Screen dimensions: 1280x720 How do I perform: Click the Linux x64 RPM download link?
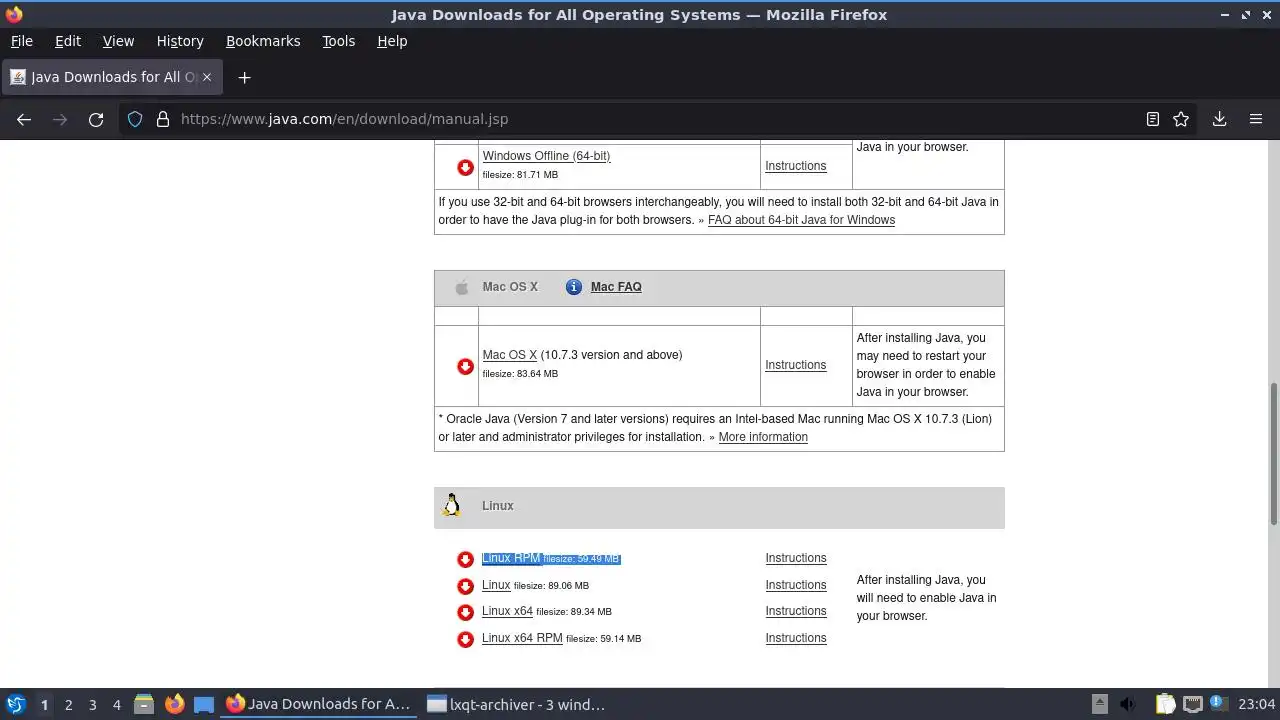[x=522, y=638]
